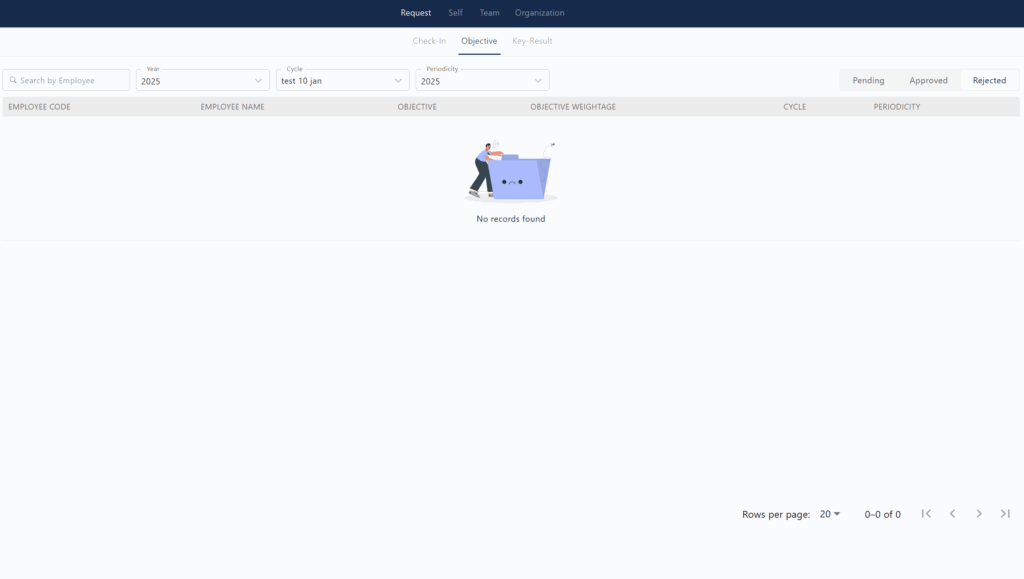The height and width of the screenshot is (579, 1024).
Task: Click the search magnifier icon
Action: (13, 80)
